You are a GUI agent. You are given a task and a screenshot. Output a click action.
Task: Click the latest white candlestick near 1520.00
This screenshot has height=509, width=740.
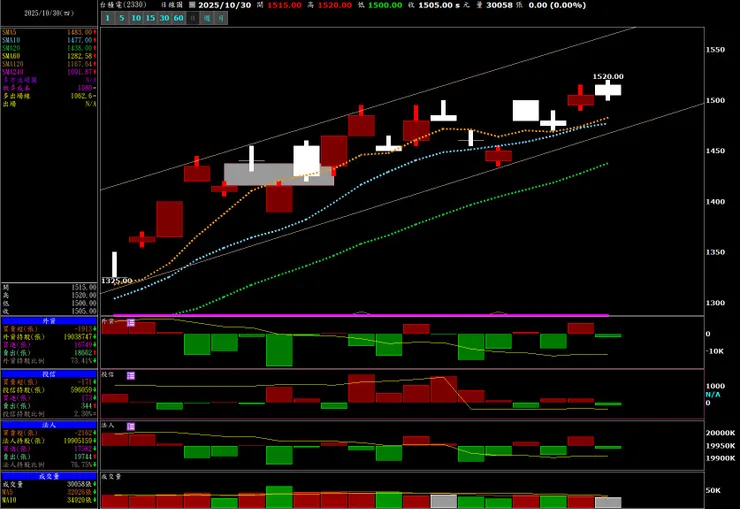(608, 90)
